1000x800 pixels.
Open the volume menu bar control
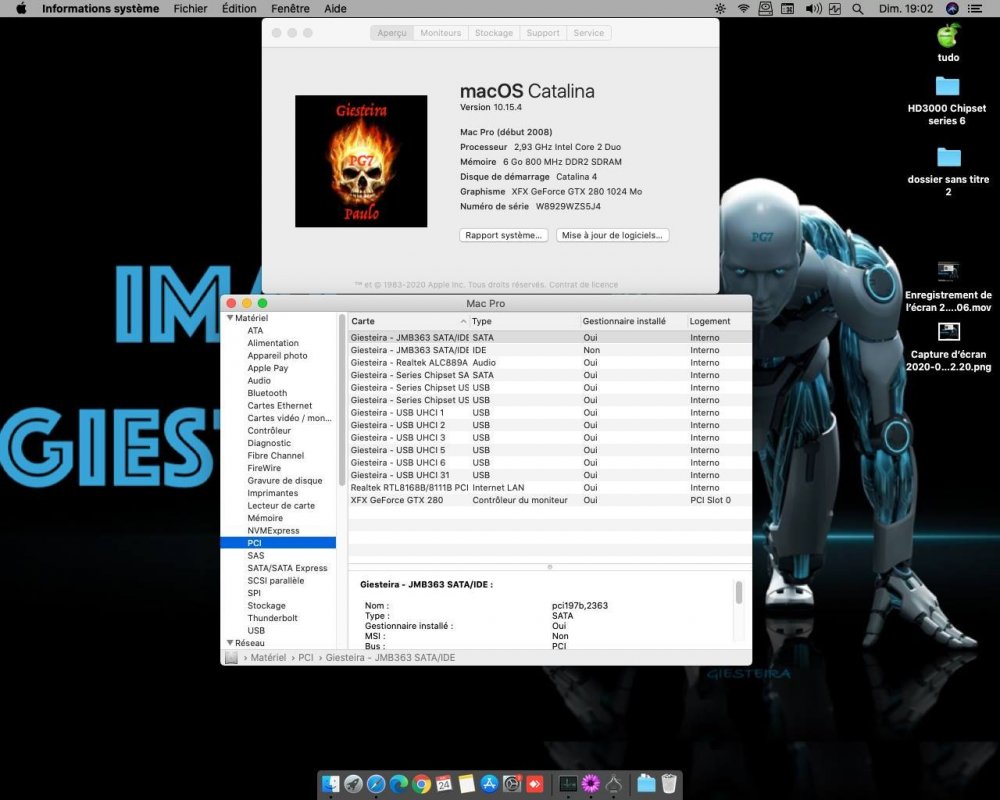pos(813,8)
